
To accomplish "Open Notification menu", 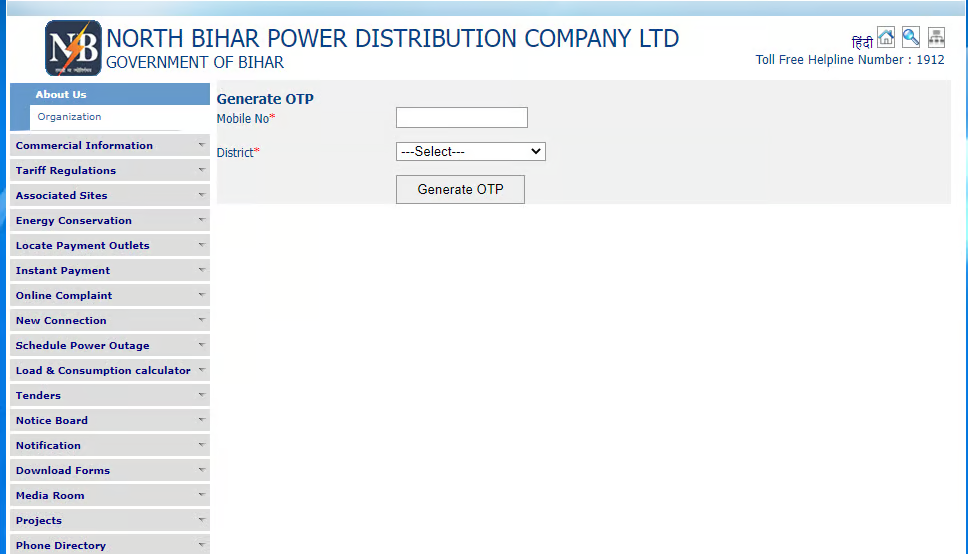I will pyautogui.click(x=110, y=445).
